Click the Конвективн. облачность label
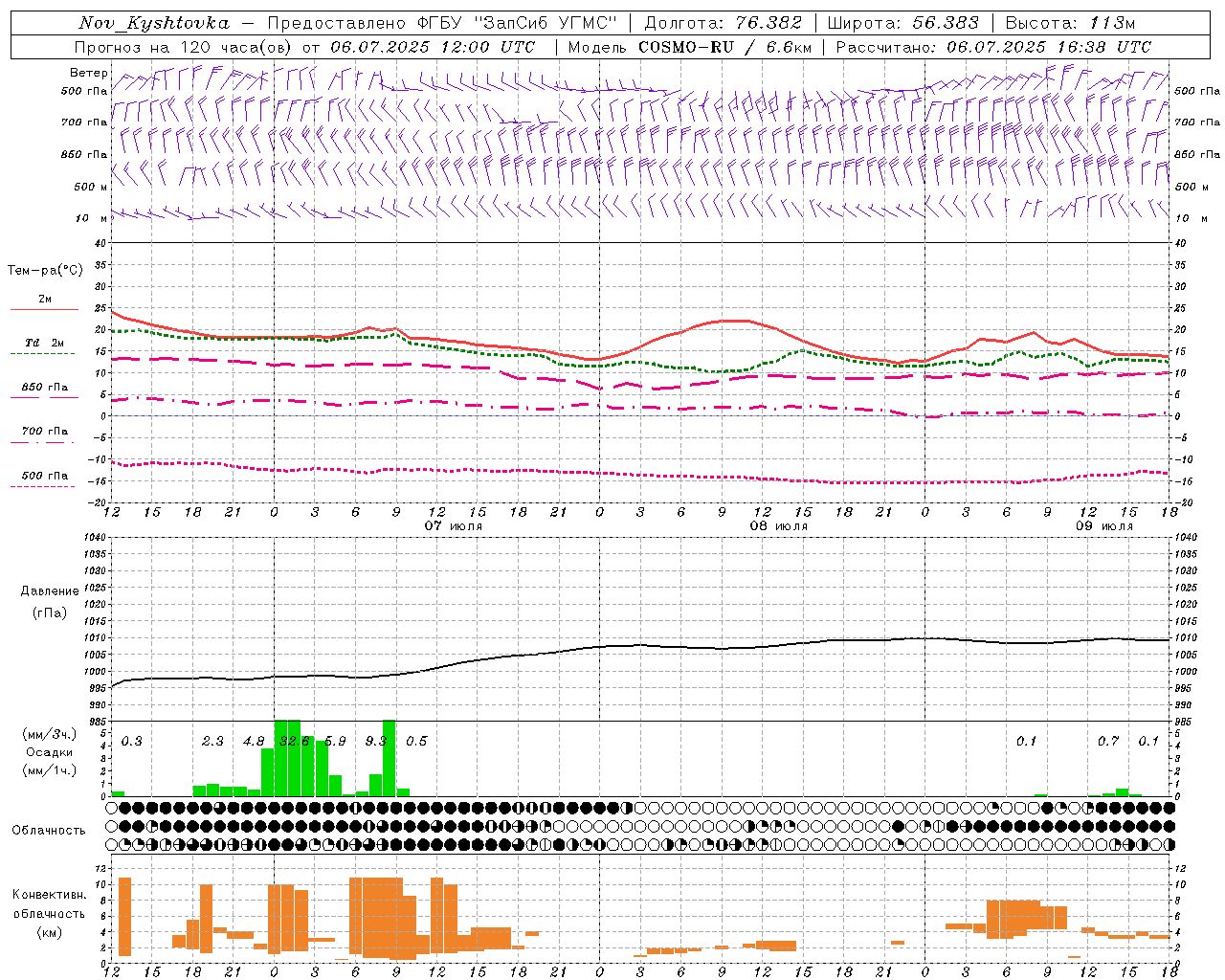The image size is (1225, 980). [49, 904]
